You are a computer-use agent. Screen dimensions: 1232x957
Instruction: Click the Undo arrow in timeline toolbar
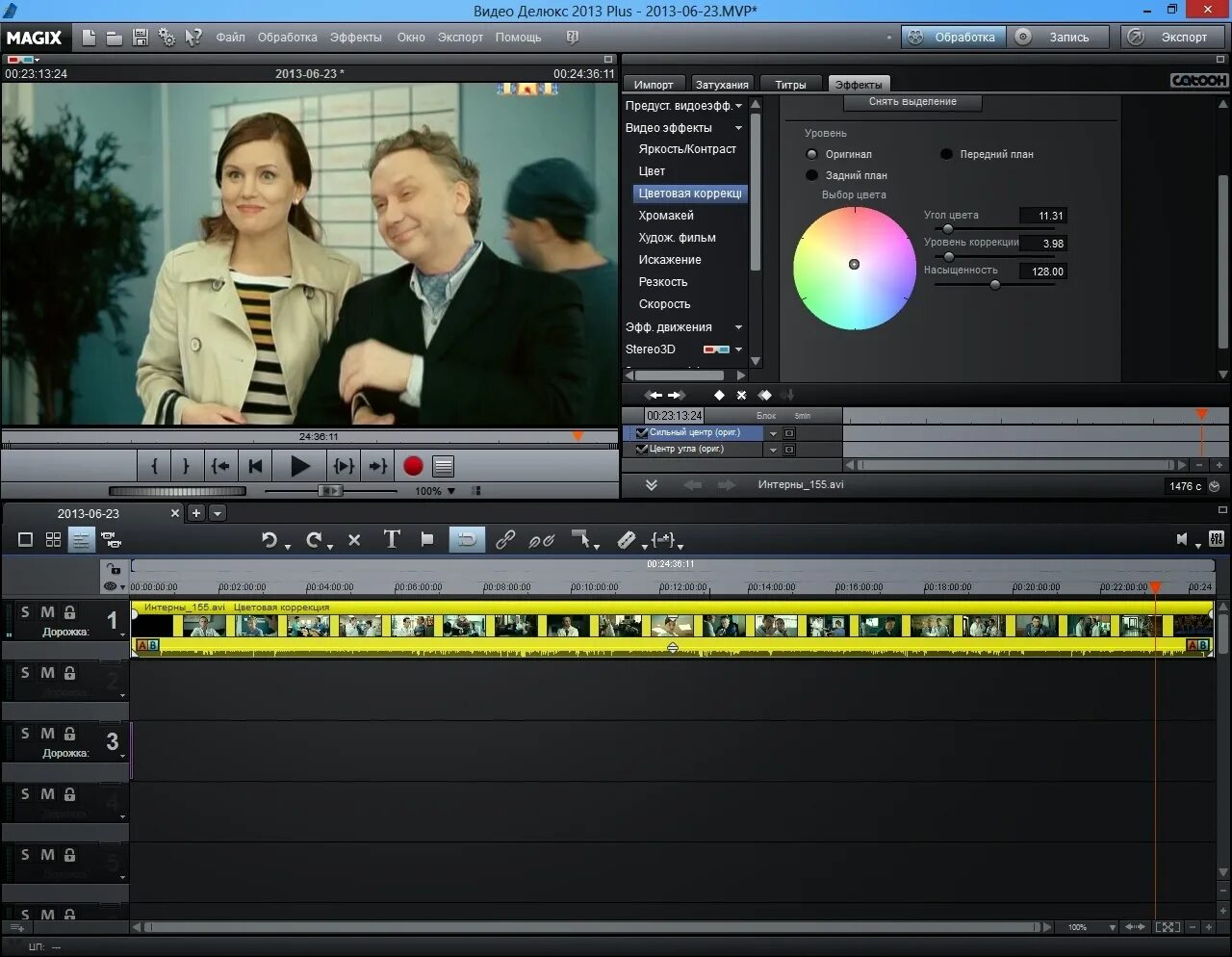[x=269, y=540]
